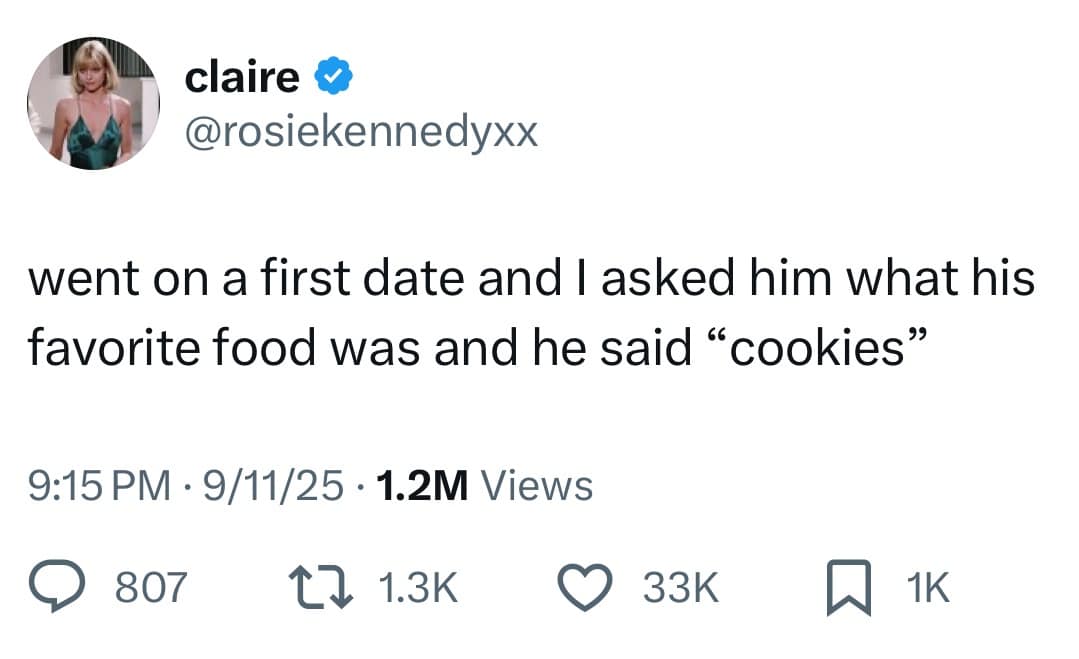Click the tweet's first line of text
The image size is (1079, 659).
click(530, 277)
